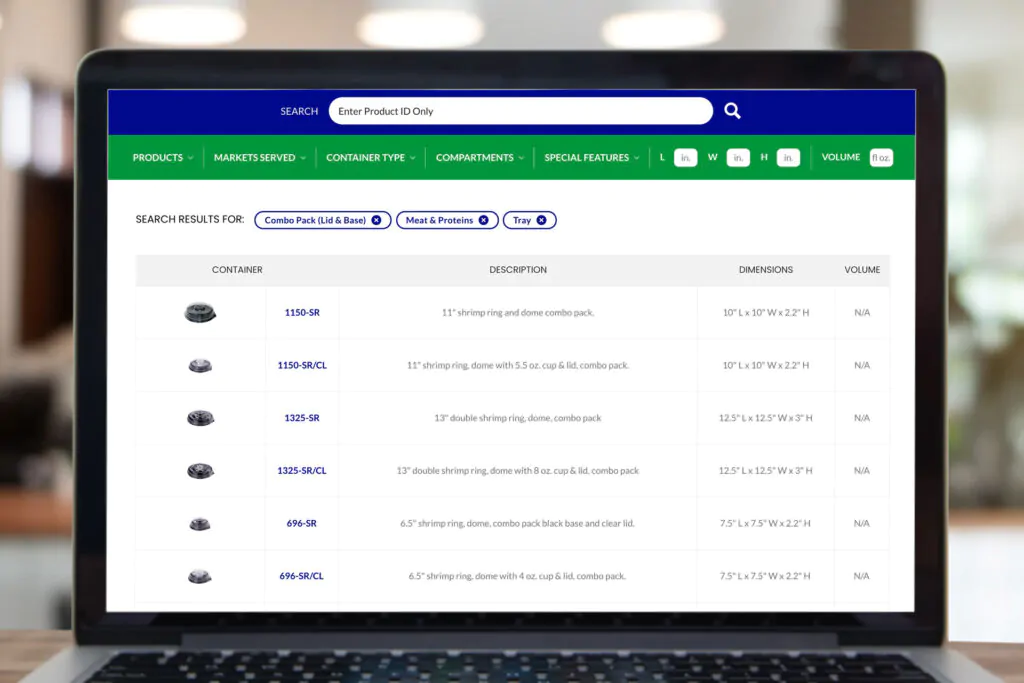Open the 696-SR product link
This screenshot has height=683, width=1024.
pyautogui.click(x=302, y=523)
